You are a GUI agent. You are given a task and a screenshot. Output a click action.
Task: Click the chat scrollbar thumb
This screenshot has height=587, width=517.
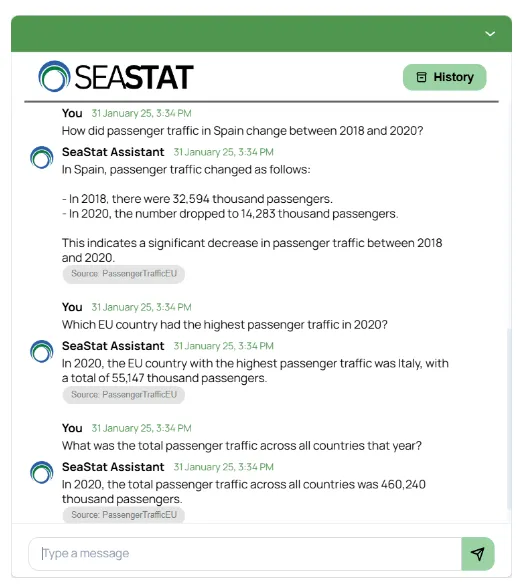(x=509, y=419)
